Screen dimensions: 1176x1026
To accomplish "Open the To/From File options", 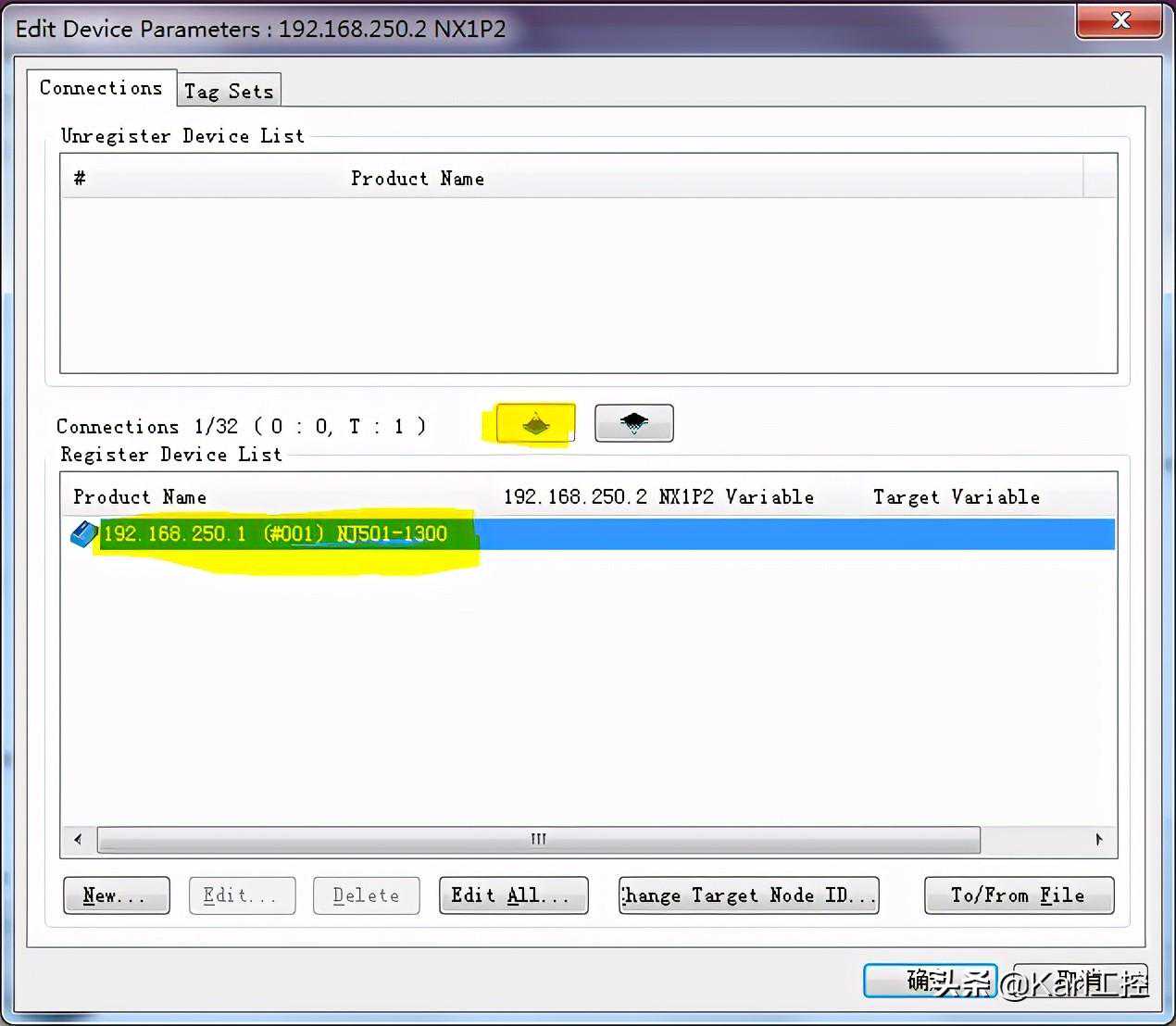I will pyautogui.click(x=1019, y=895).
